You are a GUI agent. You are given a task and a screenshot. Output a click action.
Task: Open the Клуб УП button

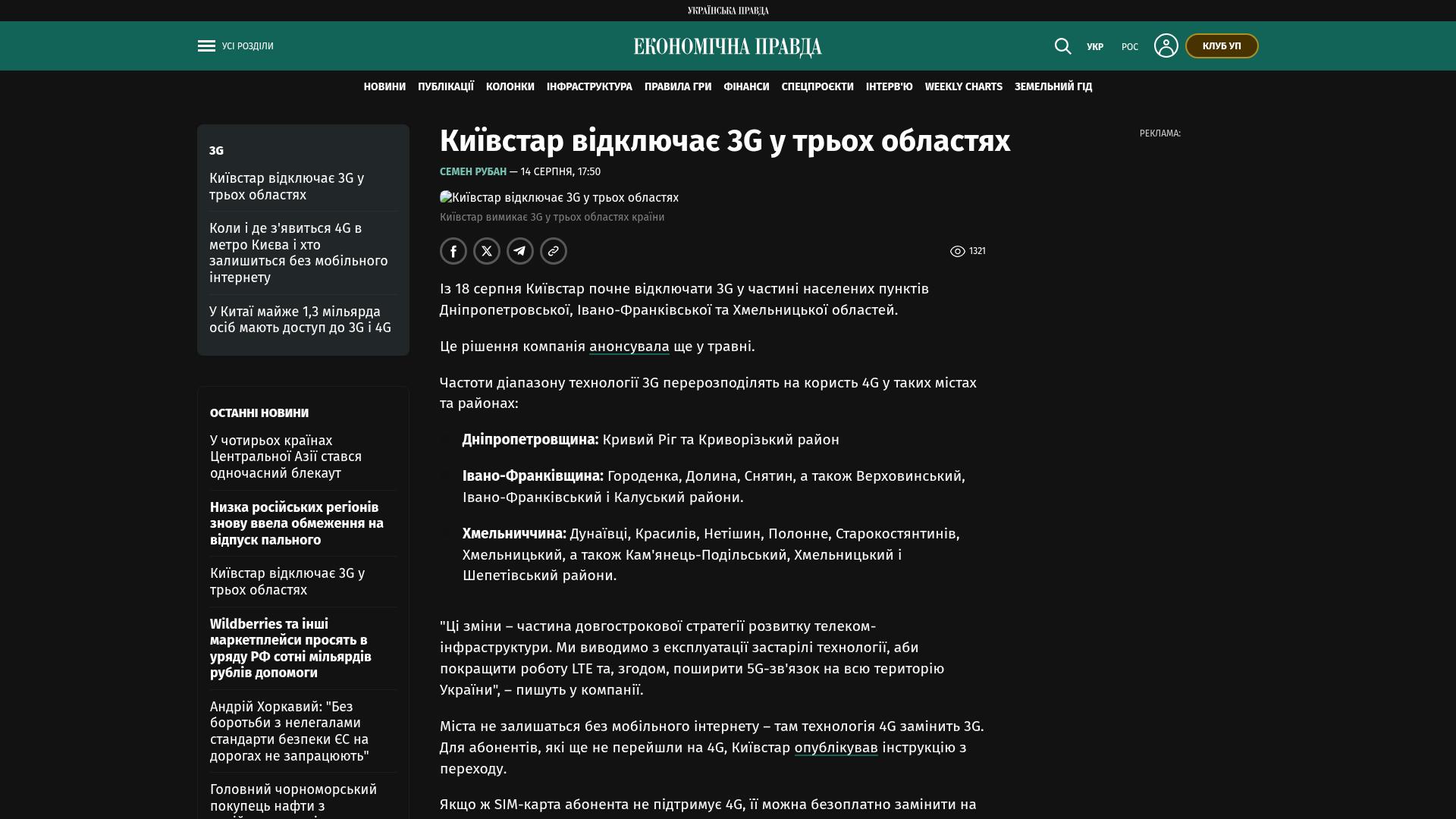pos(1222,46)
